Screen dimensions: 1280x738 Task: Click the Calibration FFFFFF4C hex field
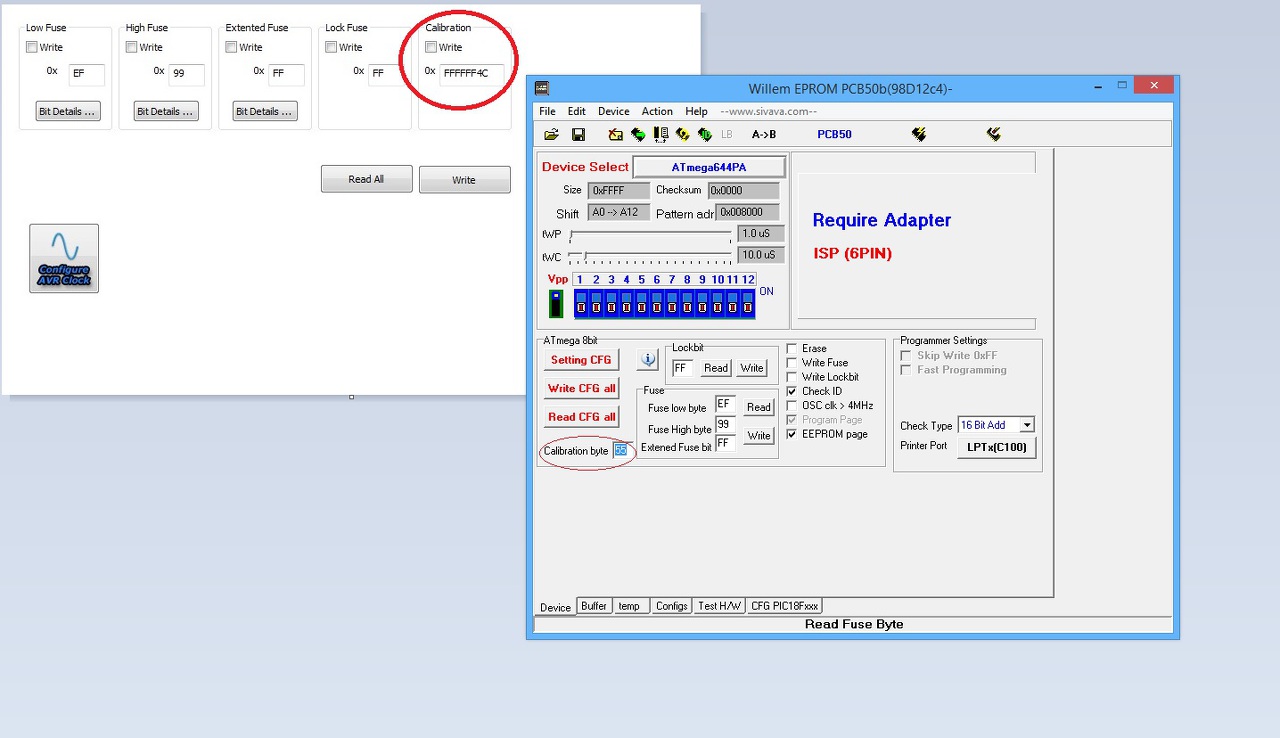(x=472, y=74)
